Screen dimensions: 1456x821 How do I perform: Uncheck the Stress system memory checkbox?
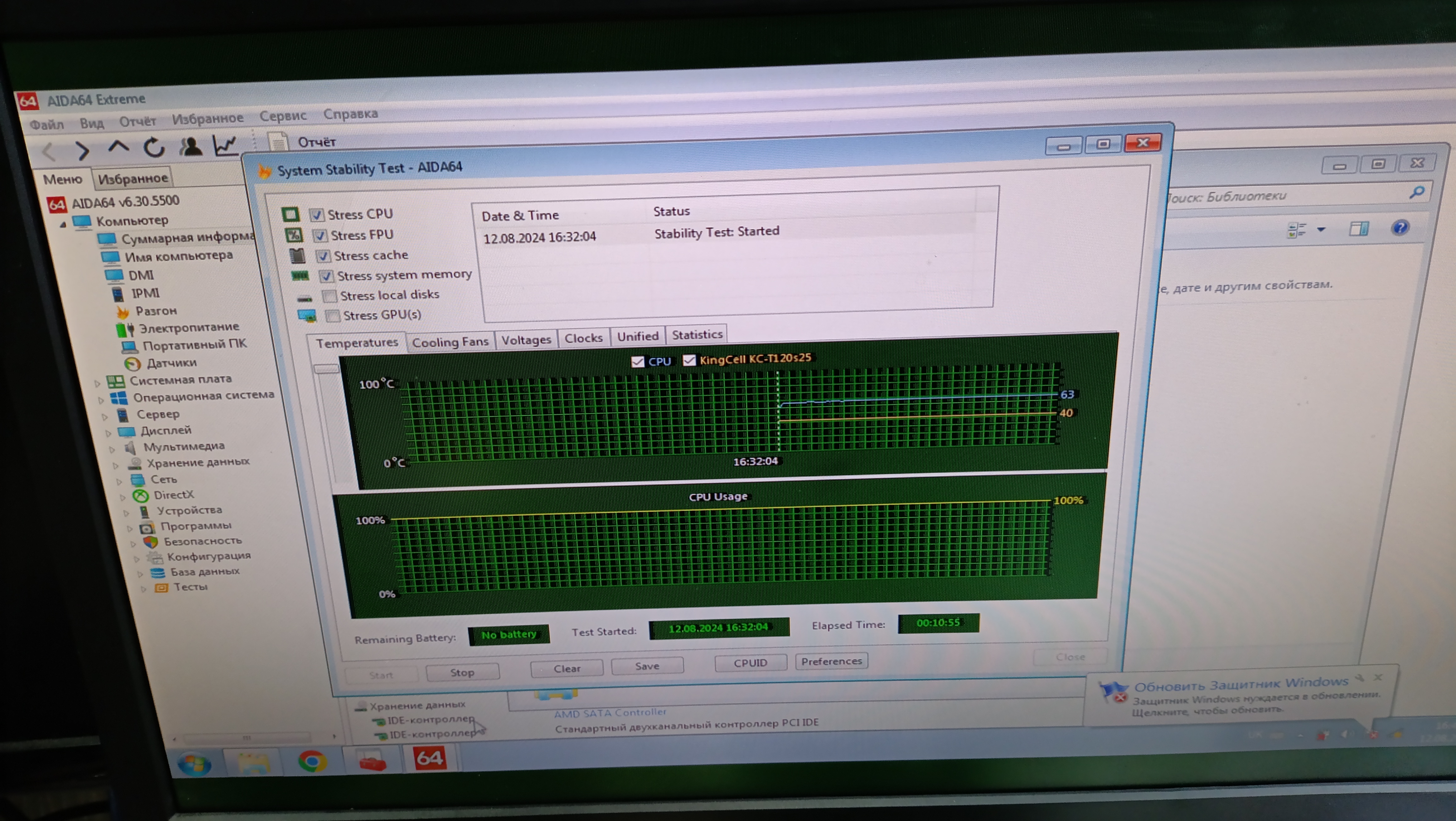(326, 276)
